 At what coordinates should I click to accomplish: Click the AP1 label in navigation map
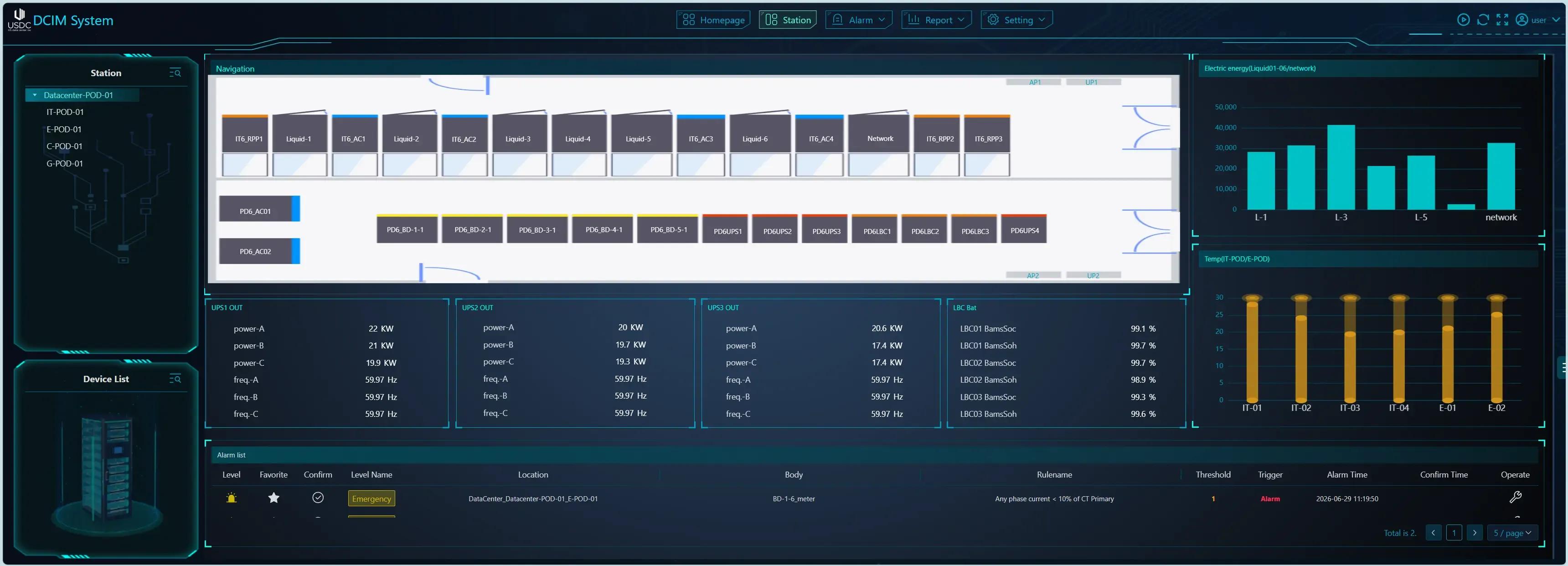[1034, 82]
